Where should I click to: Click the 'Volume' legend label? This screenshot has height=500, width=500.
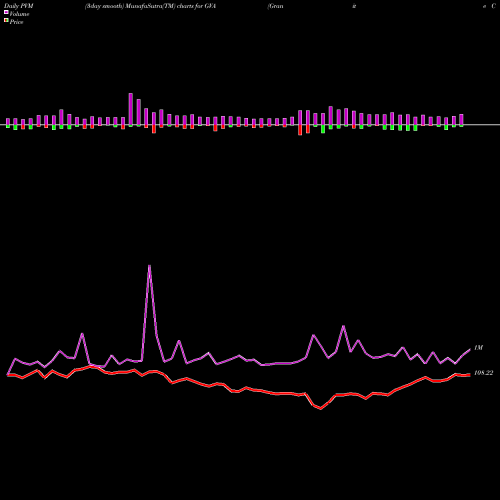19,14
